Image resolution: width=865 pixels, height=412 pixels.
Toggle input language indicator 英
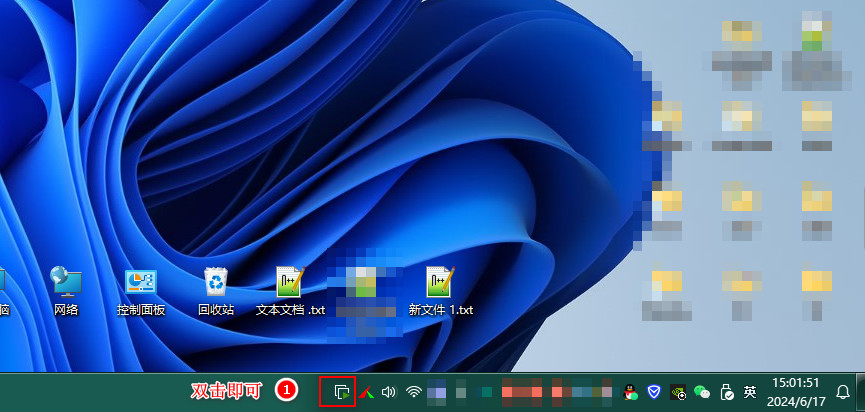(x=750, y=392)
